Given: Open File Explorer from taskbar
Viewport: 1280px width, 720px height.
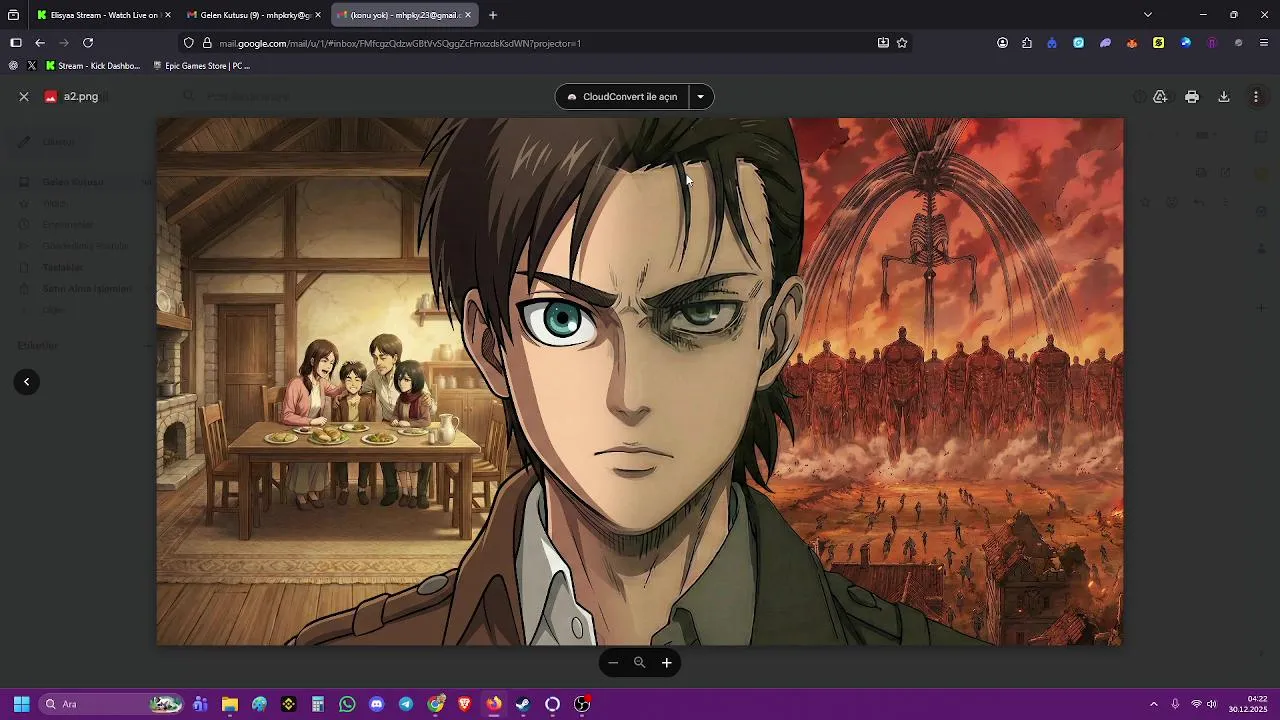Looking at the screenshot, I should 230,704.
